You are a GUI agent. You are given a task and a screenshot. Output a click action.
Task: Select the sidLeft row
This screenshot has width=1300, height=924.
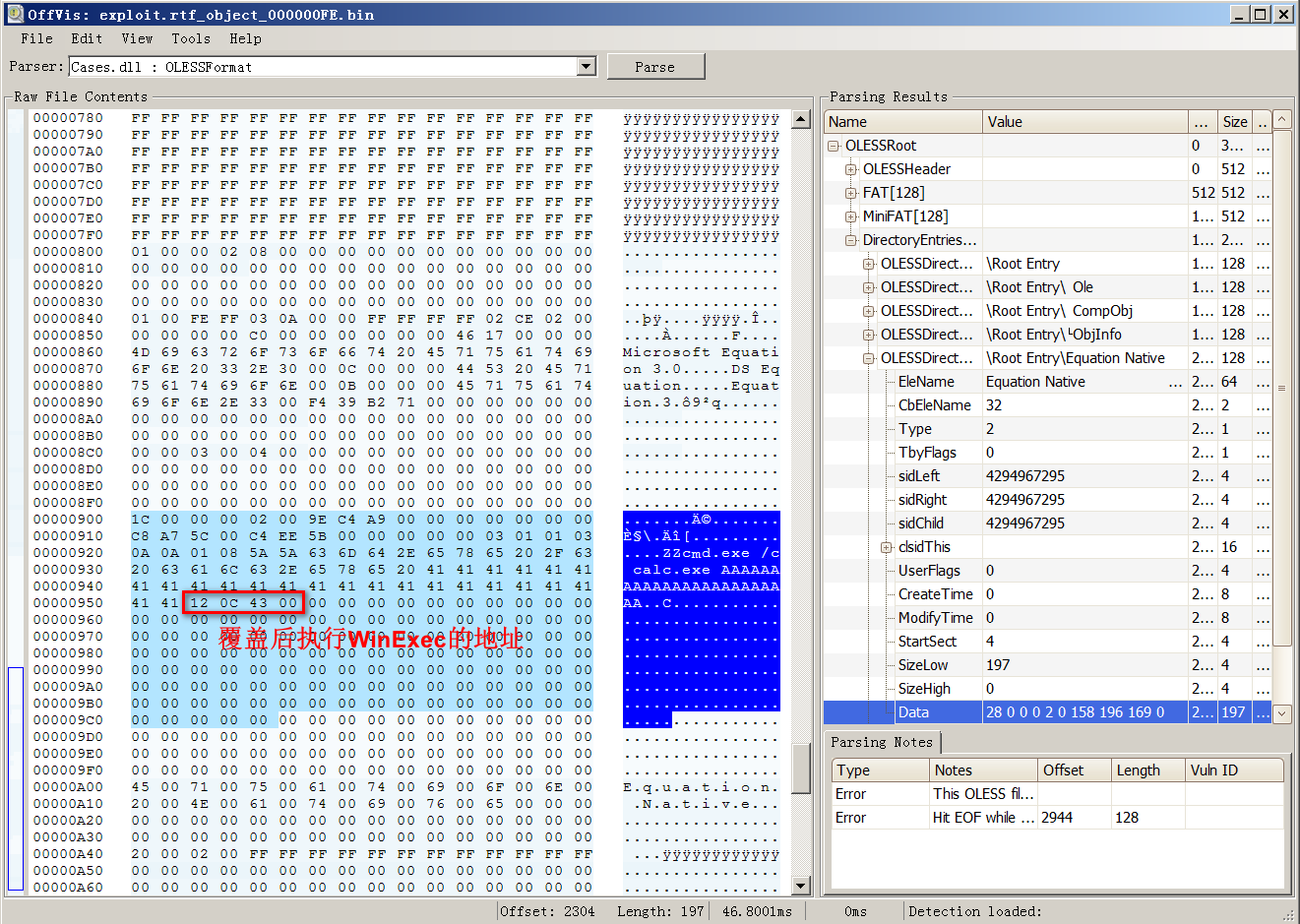1047,476
